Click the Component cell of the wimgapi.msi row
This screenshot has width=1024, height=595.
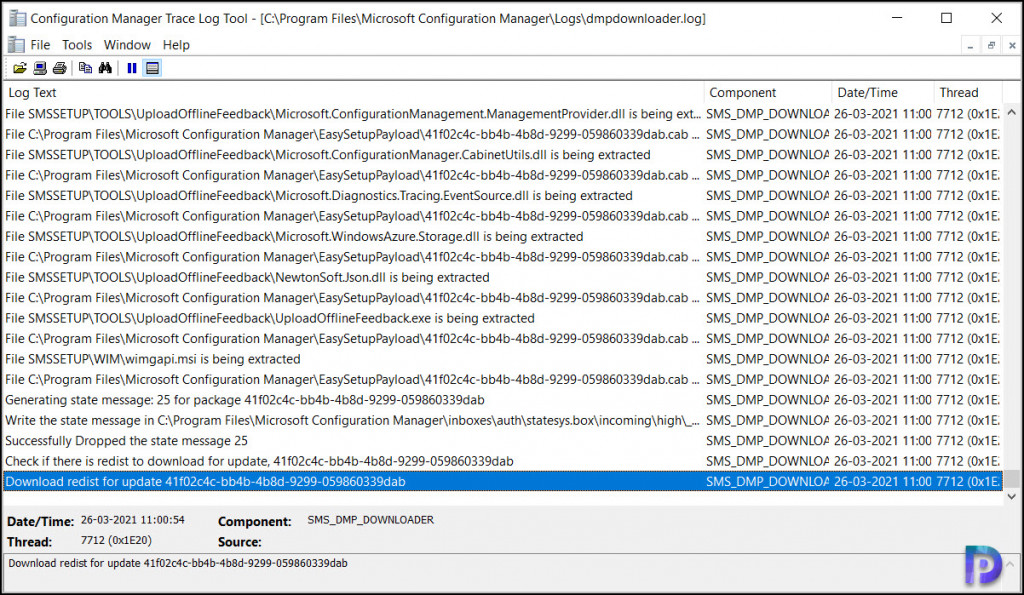767,359
